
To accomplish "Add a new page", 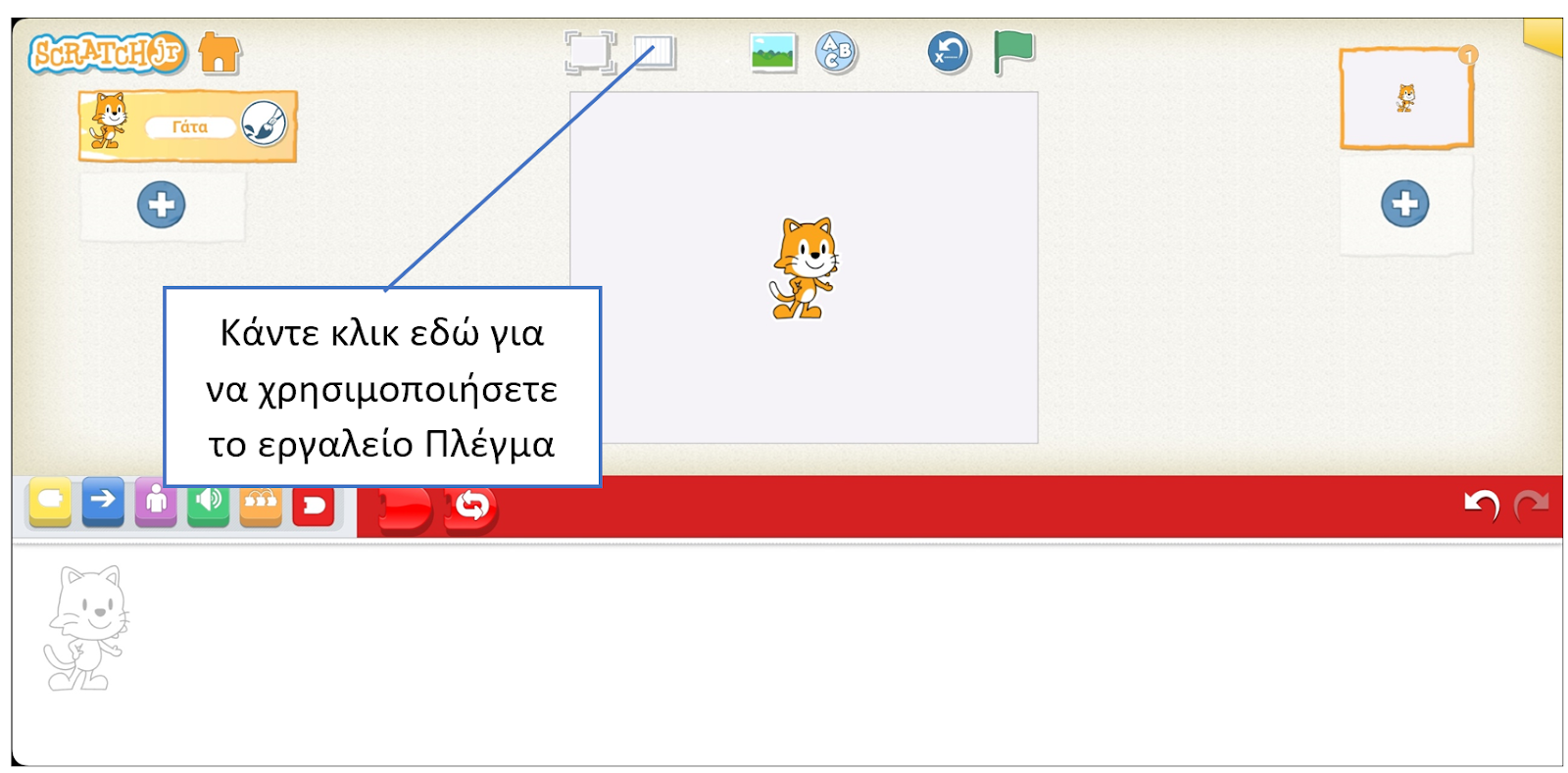I will tap(1405, 204).
